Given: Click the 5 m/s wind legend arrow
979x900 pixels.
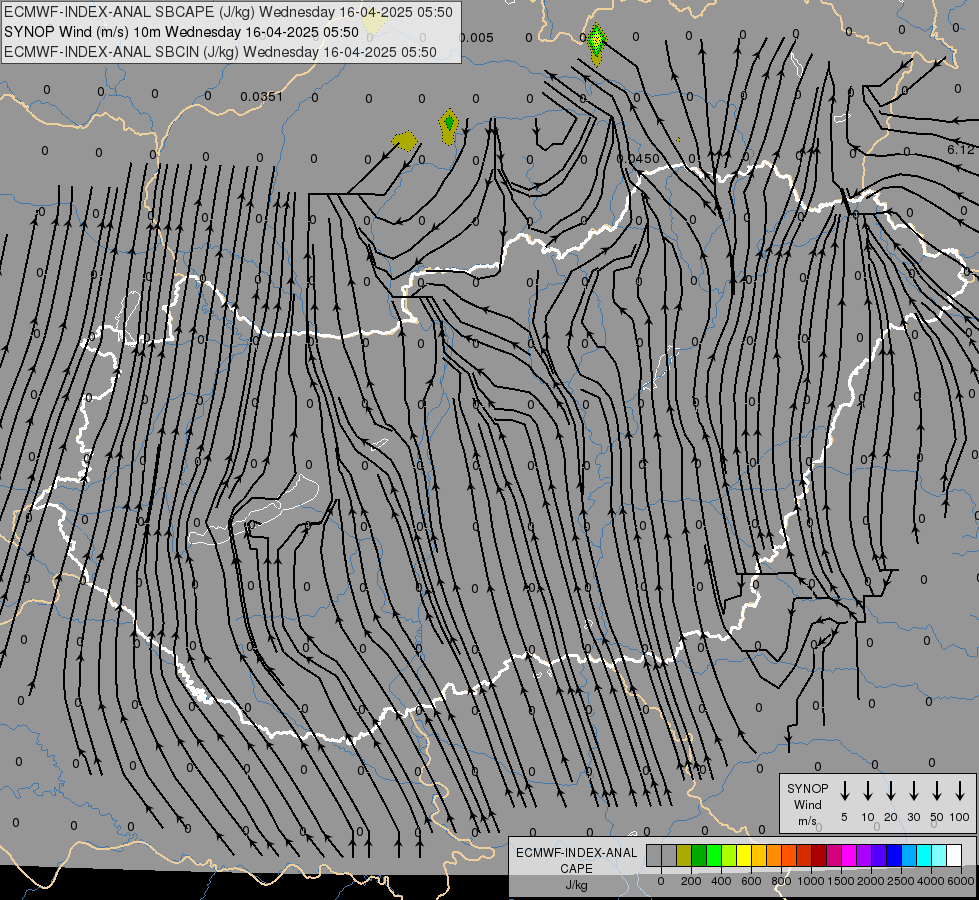Looking at the screenshot, I should (x=844, y=790).
